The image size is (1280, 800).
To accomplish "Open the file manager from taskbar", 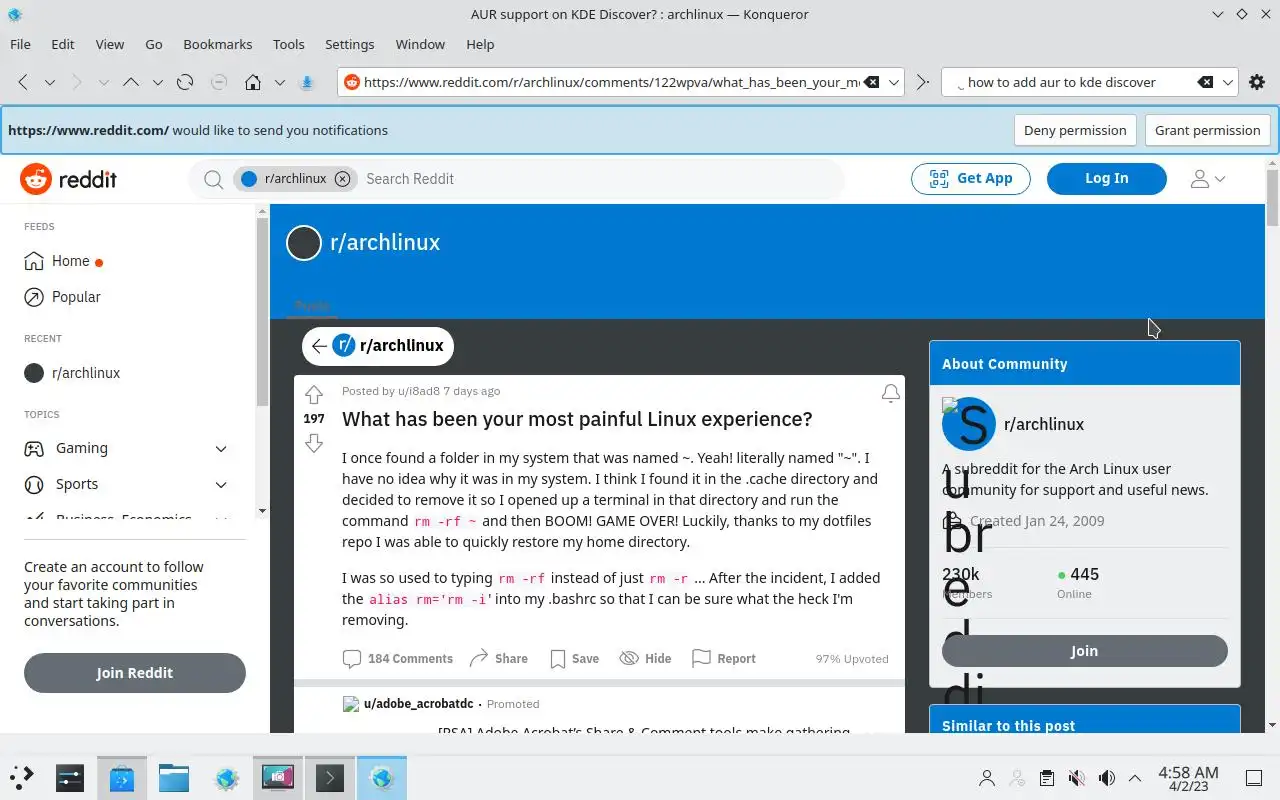I will coord(174,777).
